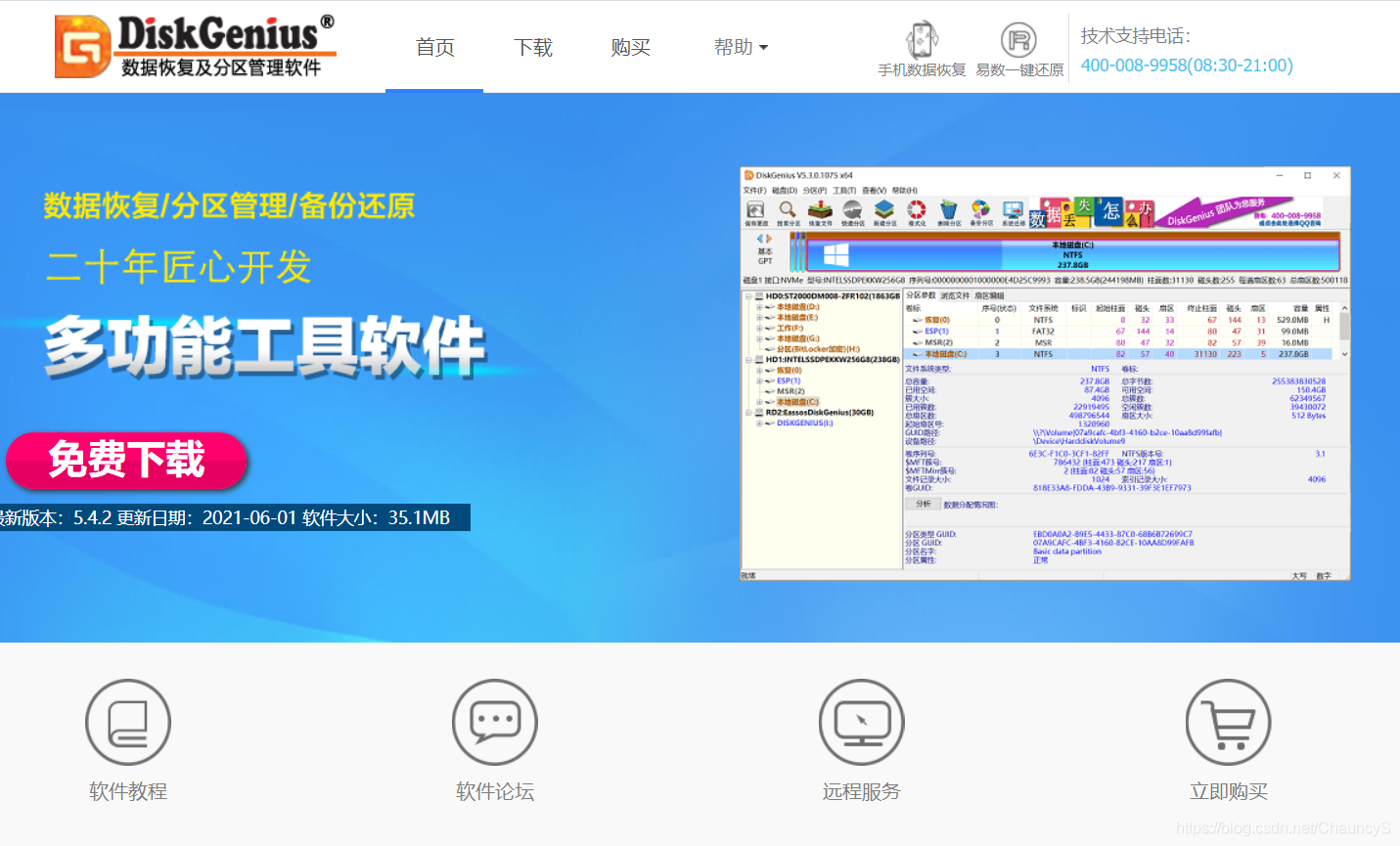Click 系统迁移 toolbar icon in DiskGenius screenshot
This screenshot has width=1400, height=846.
coord(1014,213)
